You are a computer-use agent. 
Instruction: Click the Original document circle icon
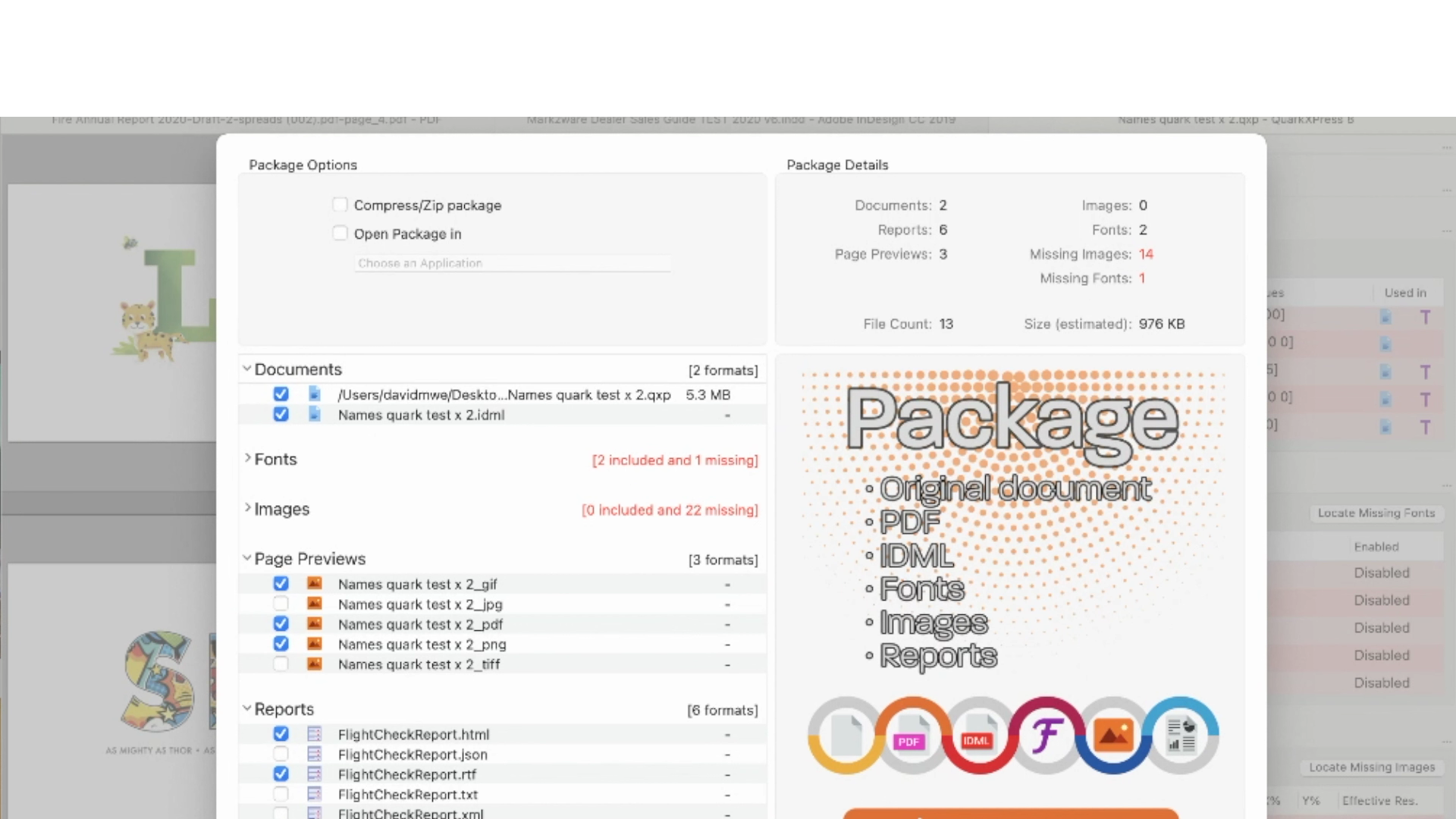845,736
